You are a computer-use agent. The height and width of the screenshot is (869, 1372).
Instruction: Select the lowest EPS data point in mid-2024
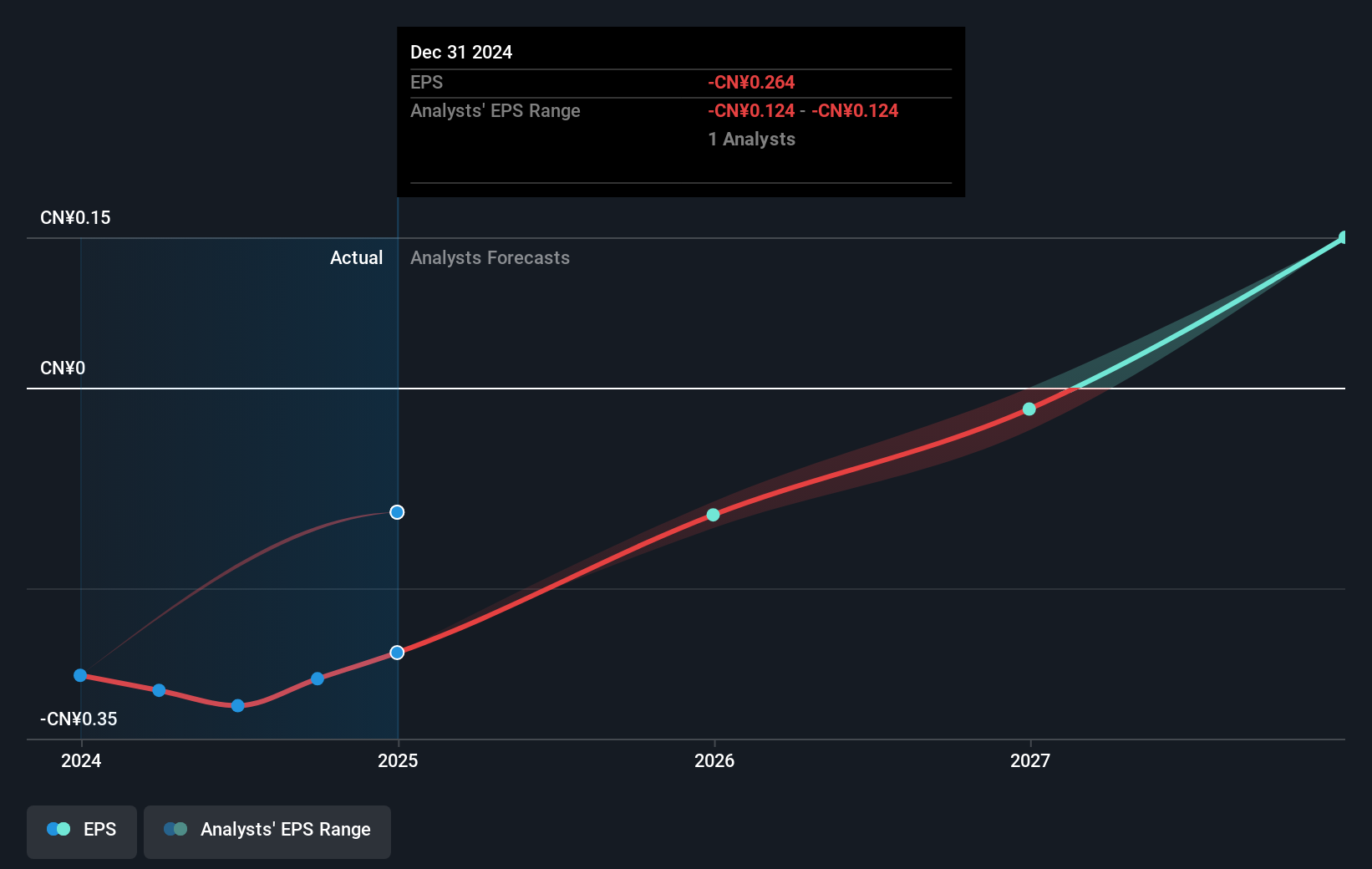tap(237, 706)
